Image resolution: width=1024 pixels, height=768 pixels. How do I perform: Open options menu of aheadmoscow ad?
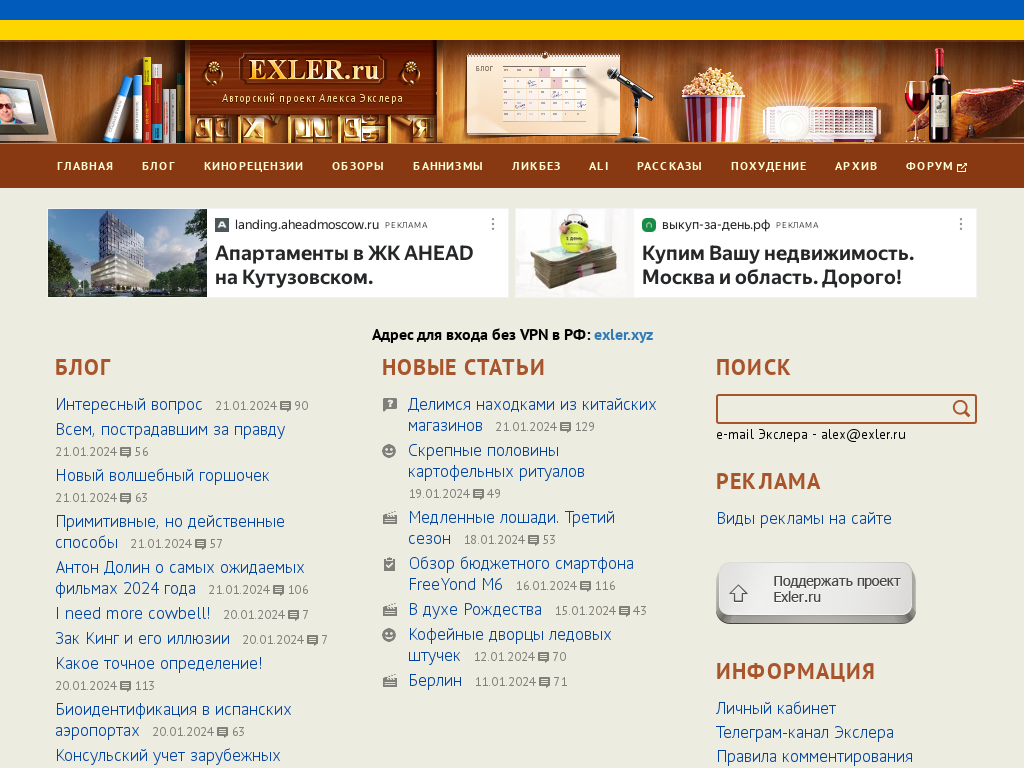493,224
